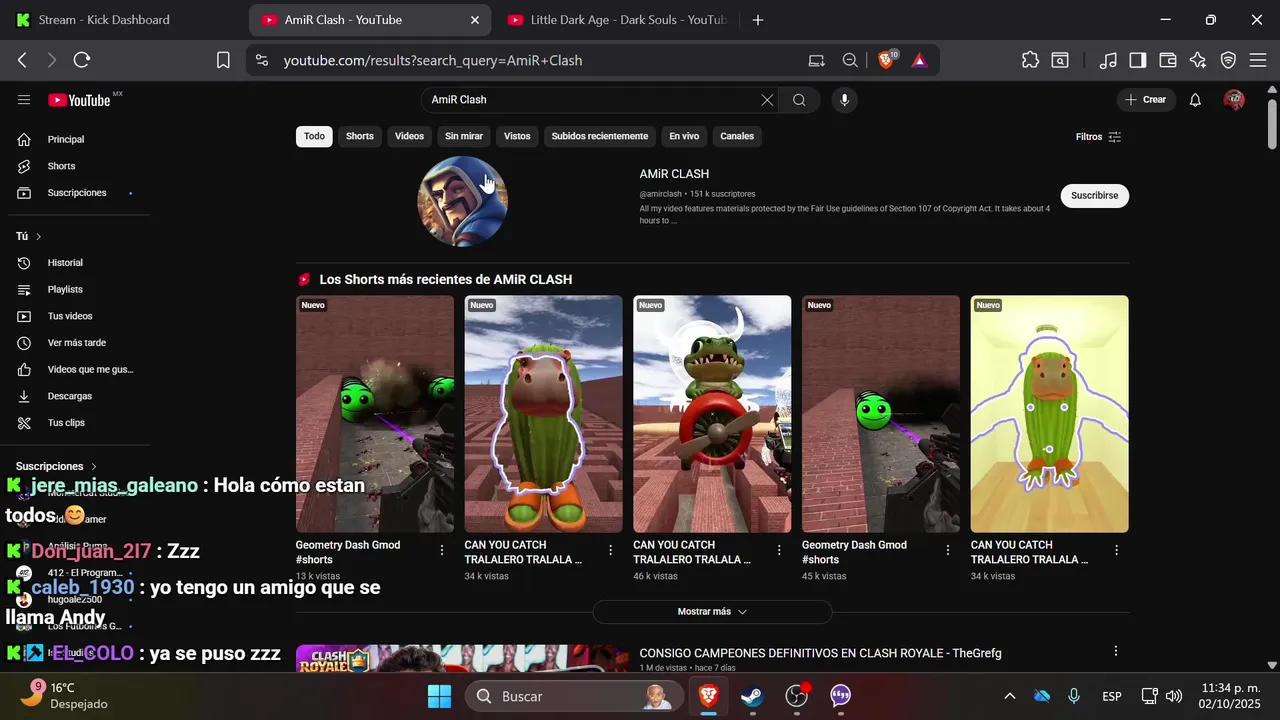Open the Brave Rewards triangle icon
The height and width of the screenshot is (720, 1280).
click(x=919, y=60)
